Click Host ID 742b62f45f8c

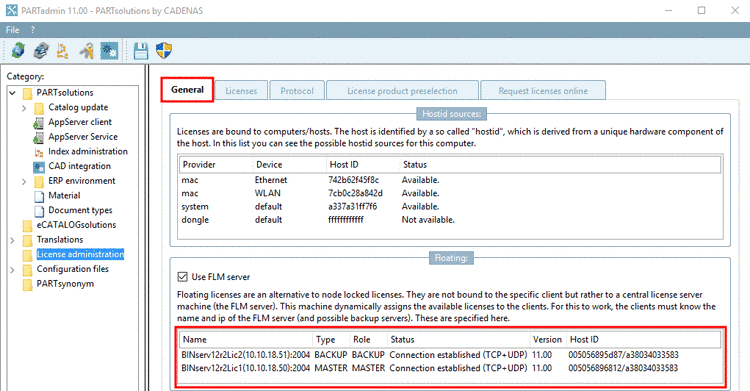[353, 180]
